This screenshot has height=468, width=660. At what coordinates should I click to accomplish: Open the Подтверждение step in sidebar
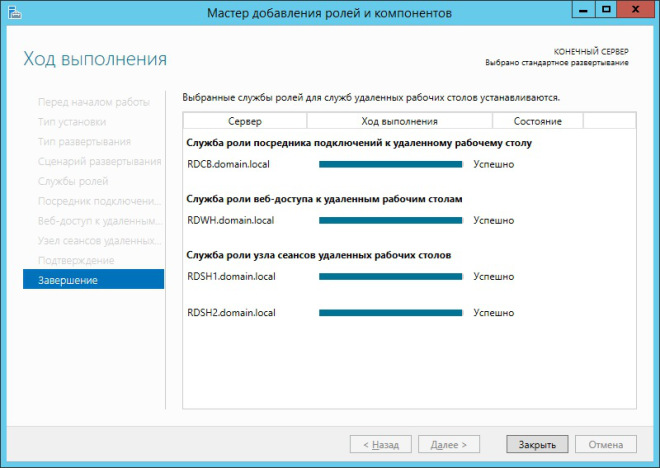point(76,260)
